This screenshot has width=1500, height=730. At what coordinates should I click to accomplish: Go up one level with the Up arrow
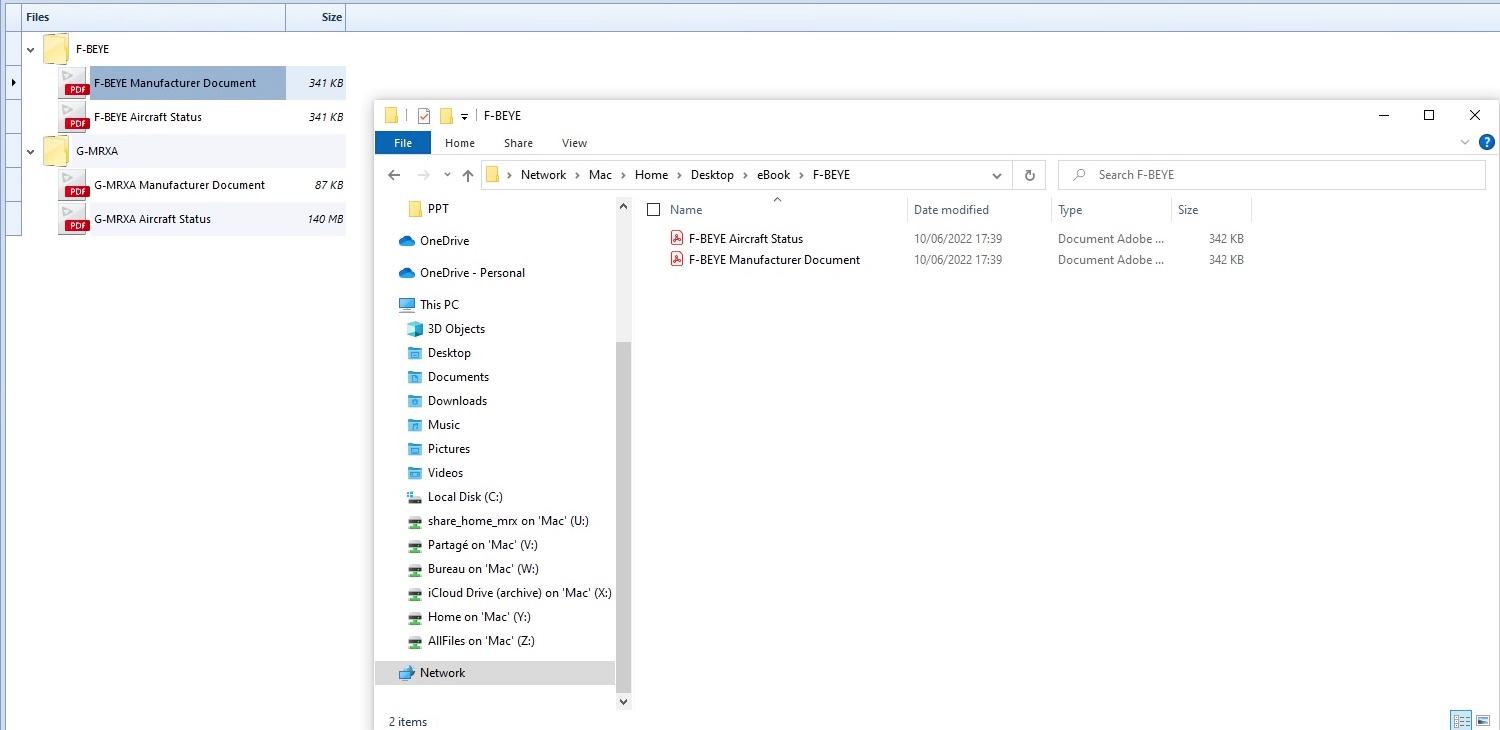click(x=468, y=175)
